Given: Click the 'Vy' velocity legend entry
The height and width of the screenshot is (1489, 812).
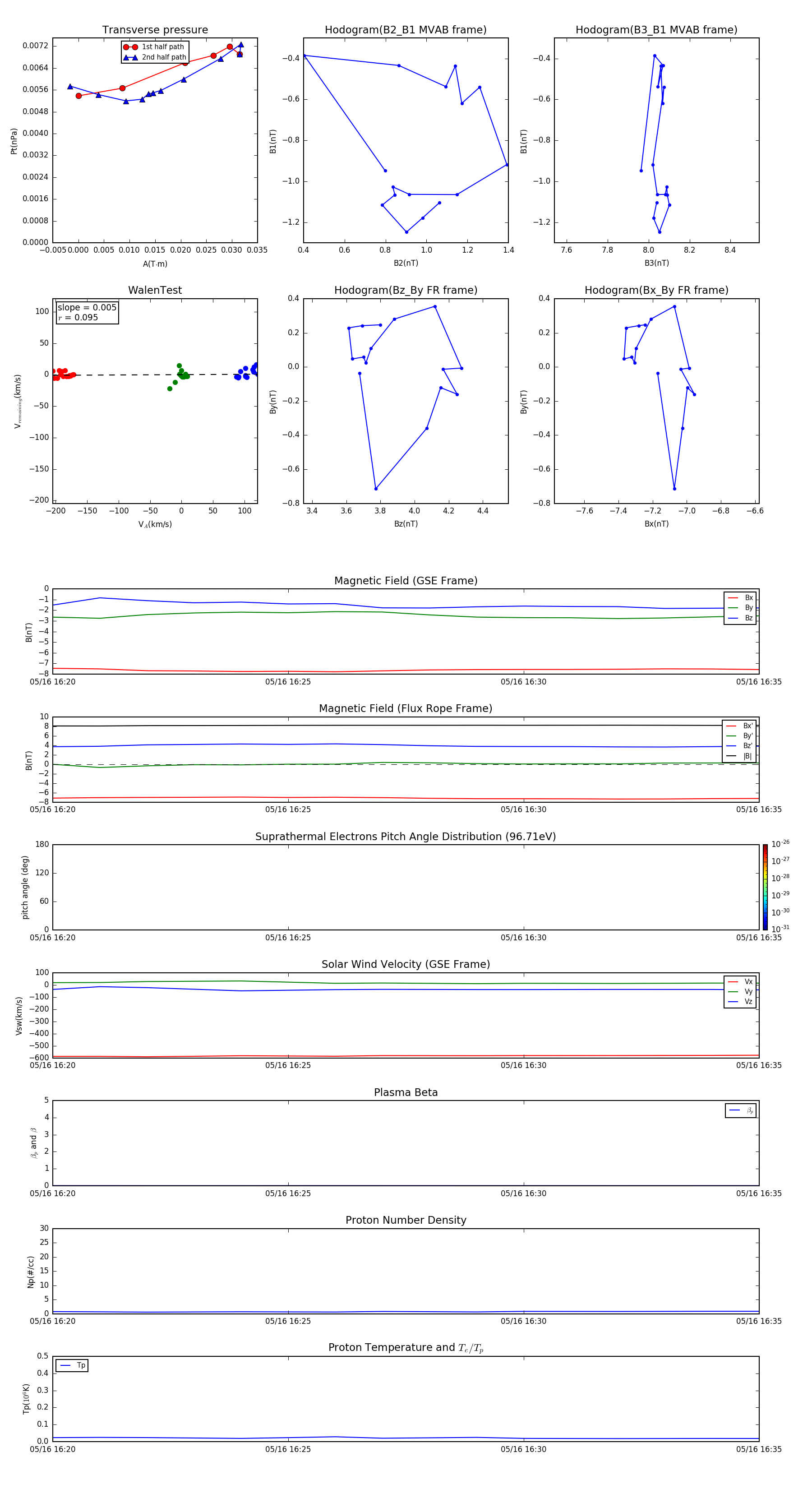Looking at the screenshot, I should [x=740, y=991].
